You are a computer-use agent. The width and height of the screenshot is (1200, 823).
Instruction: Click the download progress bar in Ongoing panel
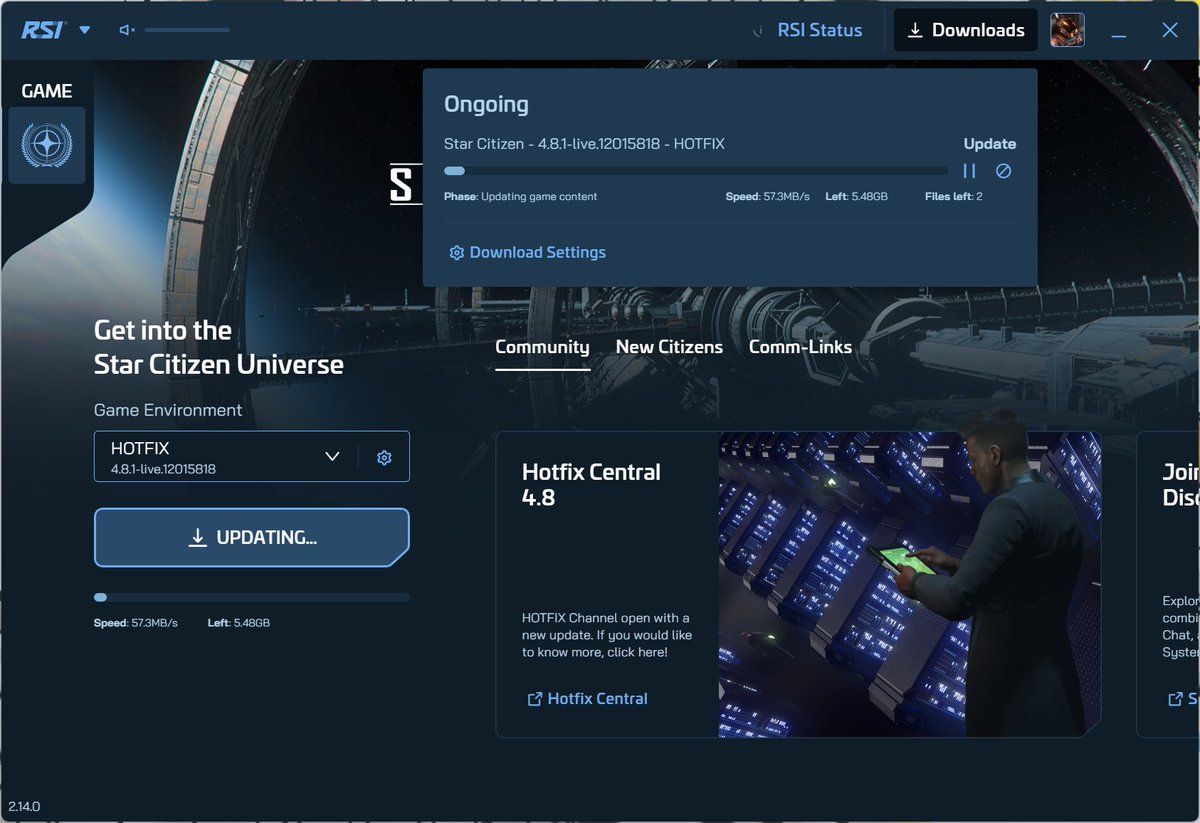(696, 171)
